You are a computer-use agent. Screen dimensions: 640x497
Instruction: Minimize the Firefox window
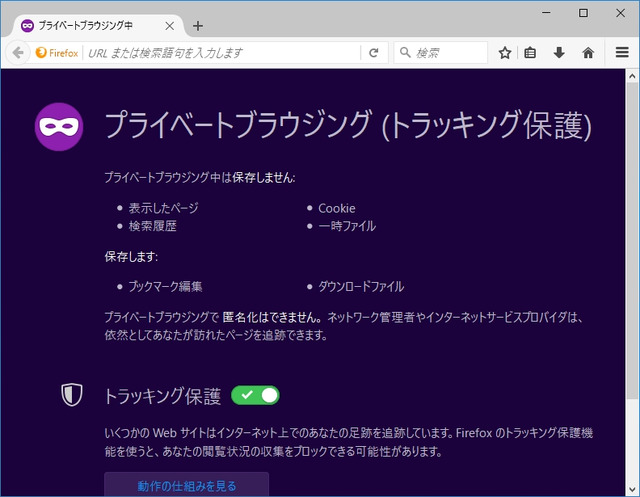tap(546, 13)
